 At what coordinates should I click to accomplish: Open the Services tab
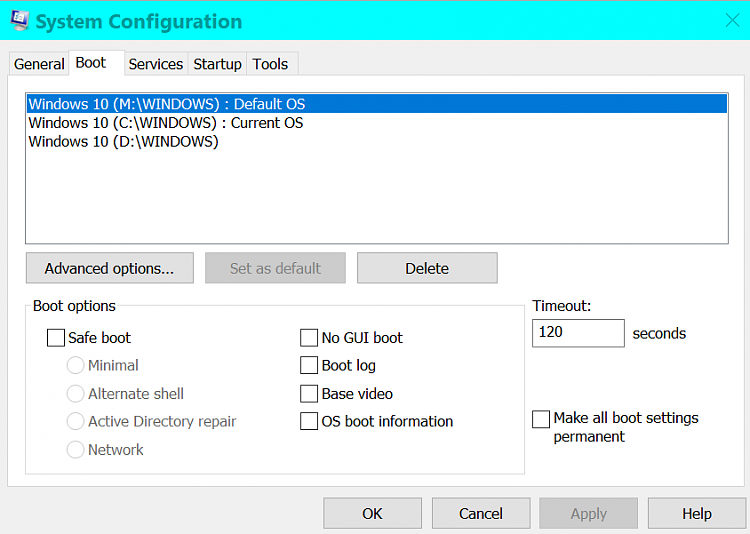(x=156, y=64)
